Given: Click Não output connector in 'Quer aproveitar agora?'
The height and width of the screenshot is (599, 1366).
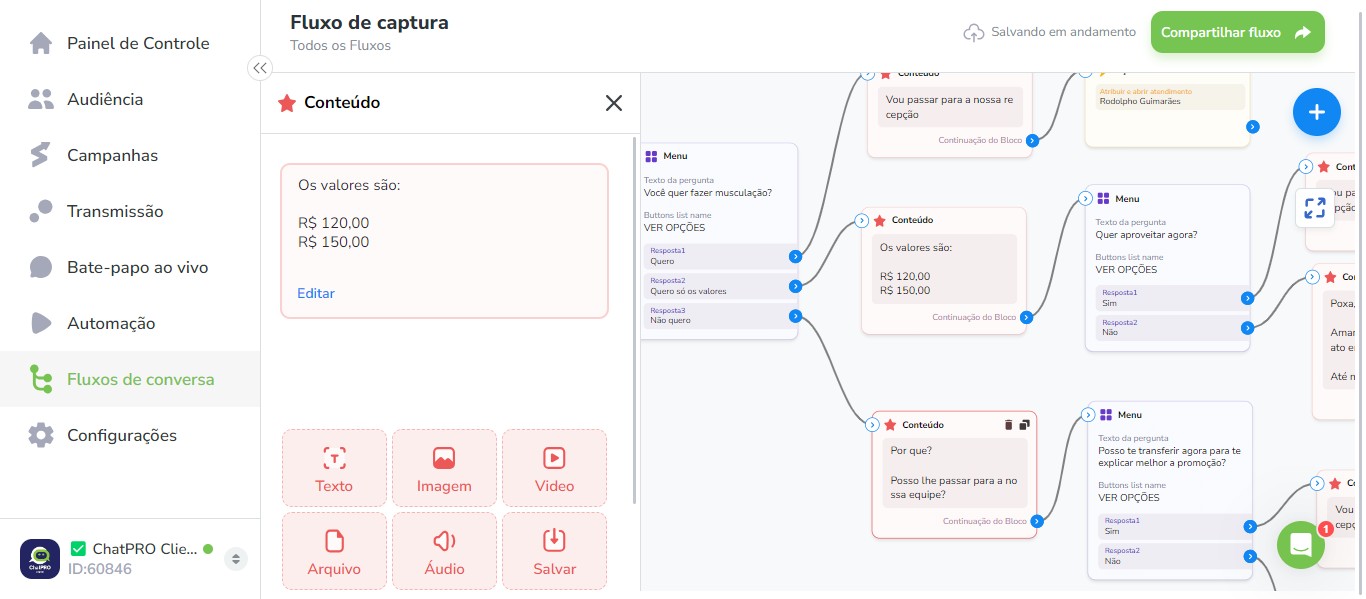Looking at the screenshot, I should (x=1247, y=328).
